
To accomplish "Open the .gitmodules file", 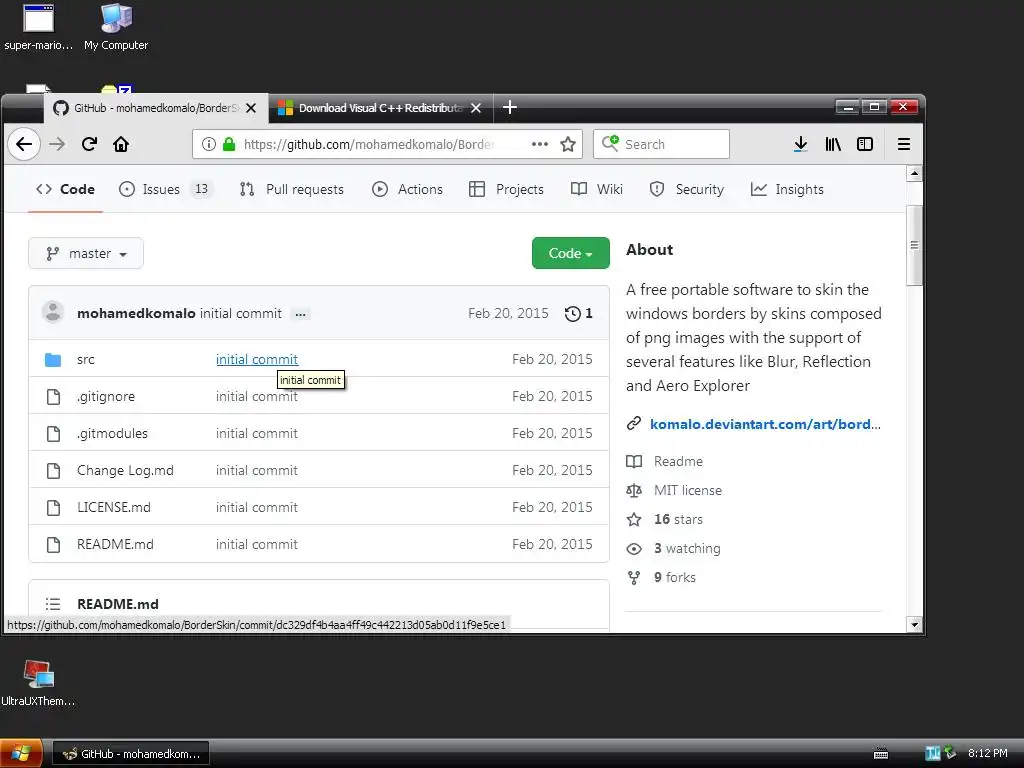I will (x=112, y=434).
